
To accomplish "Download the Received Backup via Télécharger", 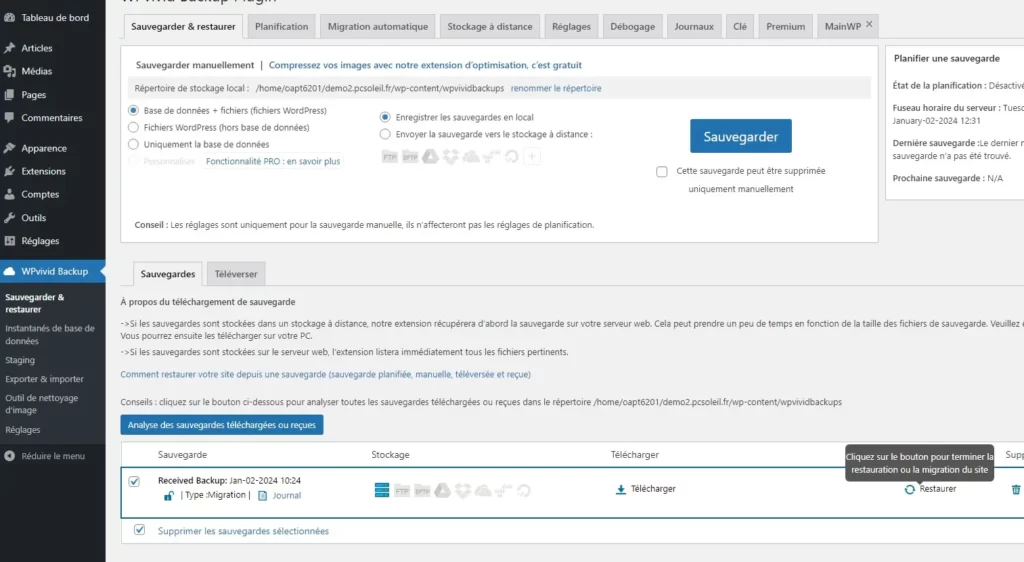I will 646,489.
